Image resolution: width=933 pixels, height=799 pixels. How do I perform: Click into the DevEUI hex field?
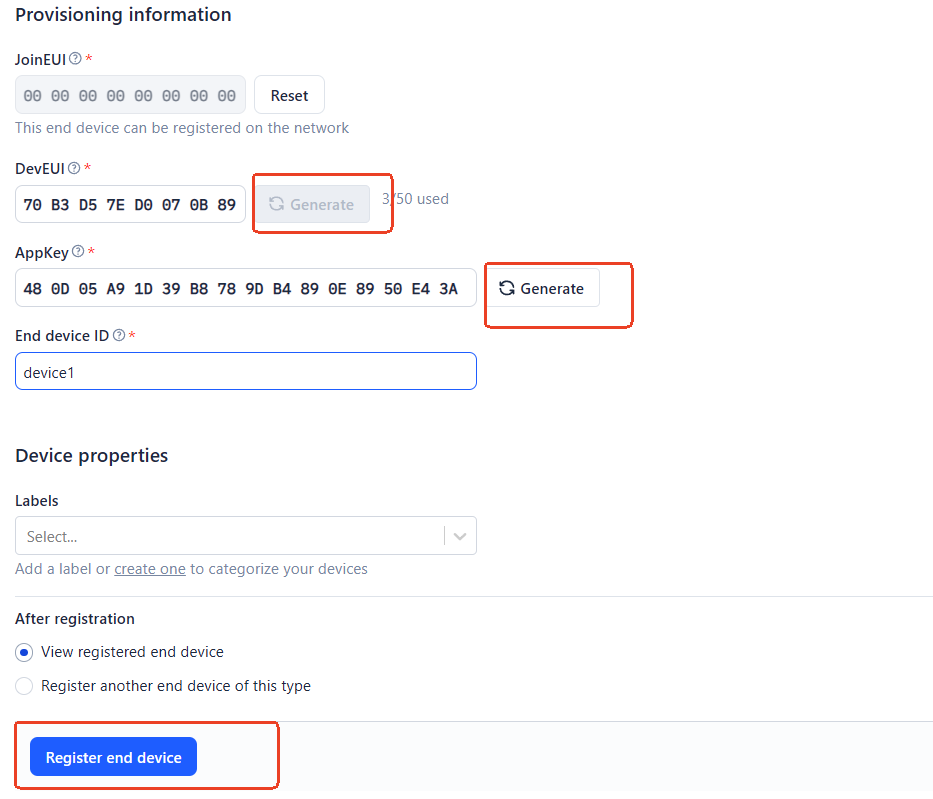coord(130,204)
